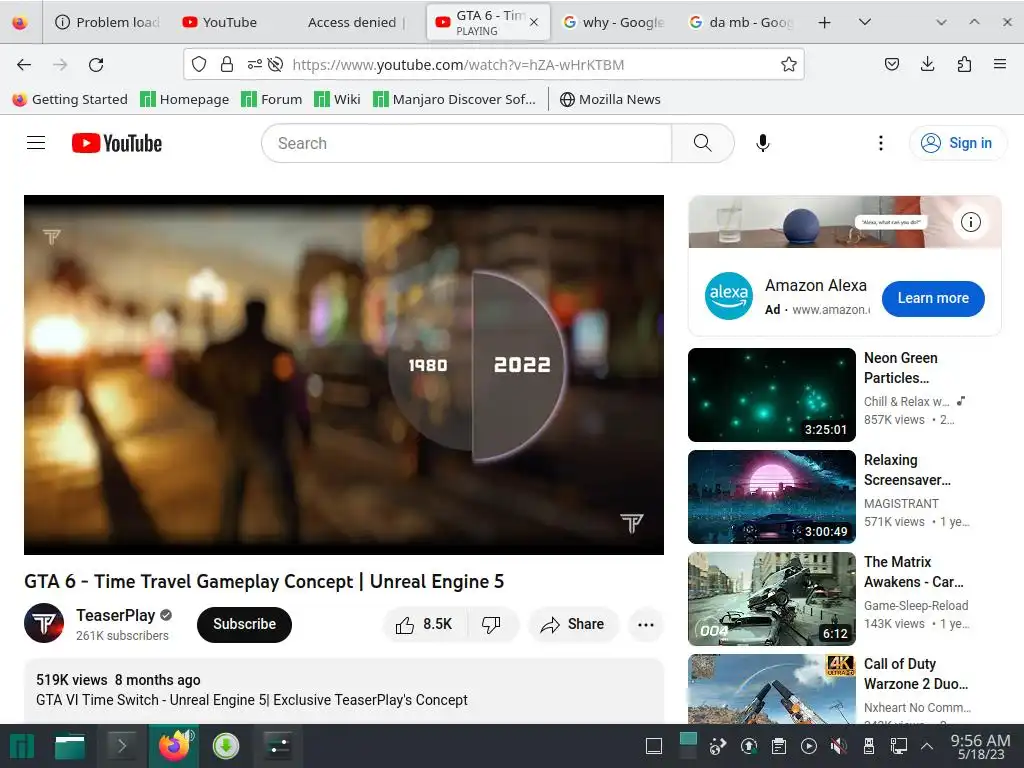1024x768 pixels.
Task: Switch to Problem loading tab
Action: pyautogui.click(x=108, y=22)
